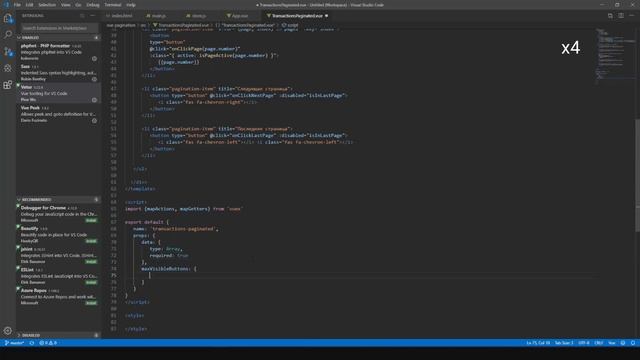The image size is (640, 360).
Task: Change UTF-8 file encoding
Action: (584, 343)
